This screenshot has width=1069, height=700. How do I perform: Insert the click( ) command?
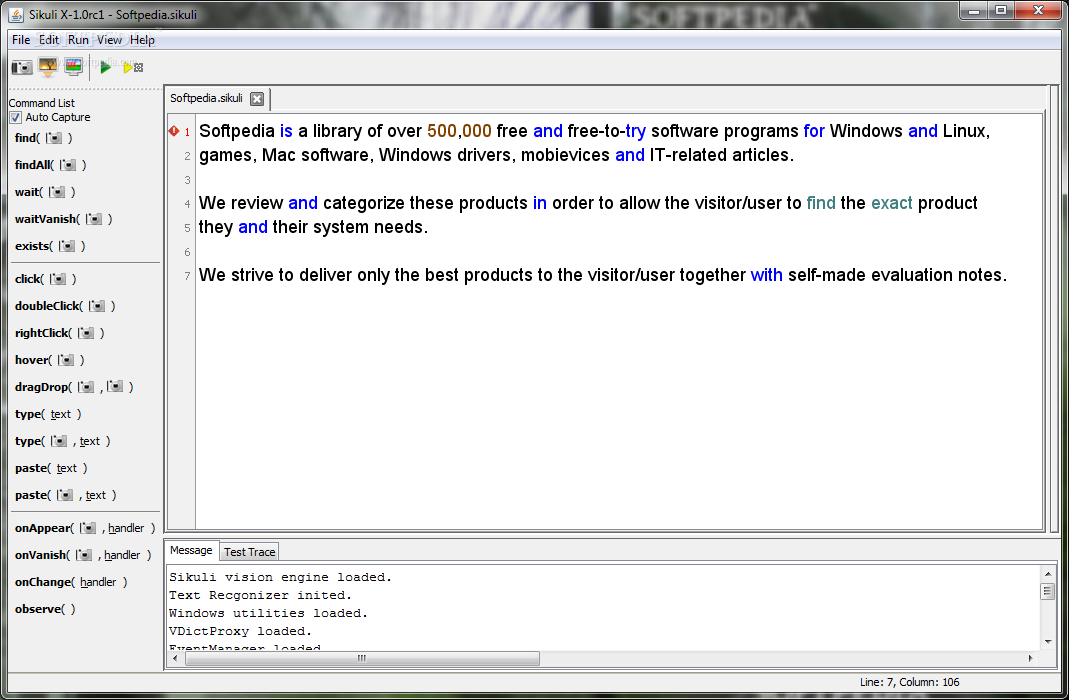click(46, 279)
